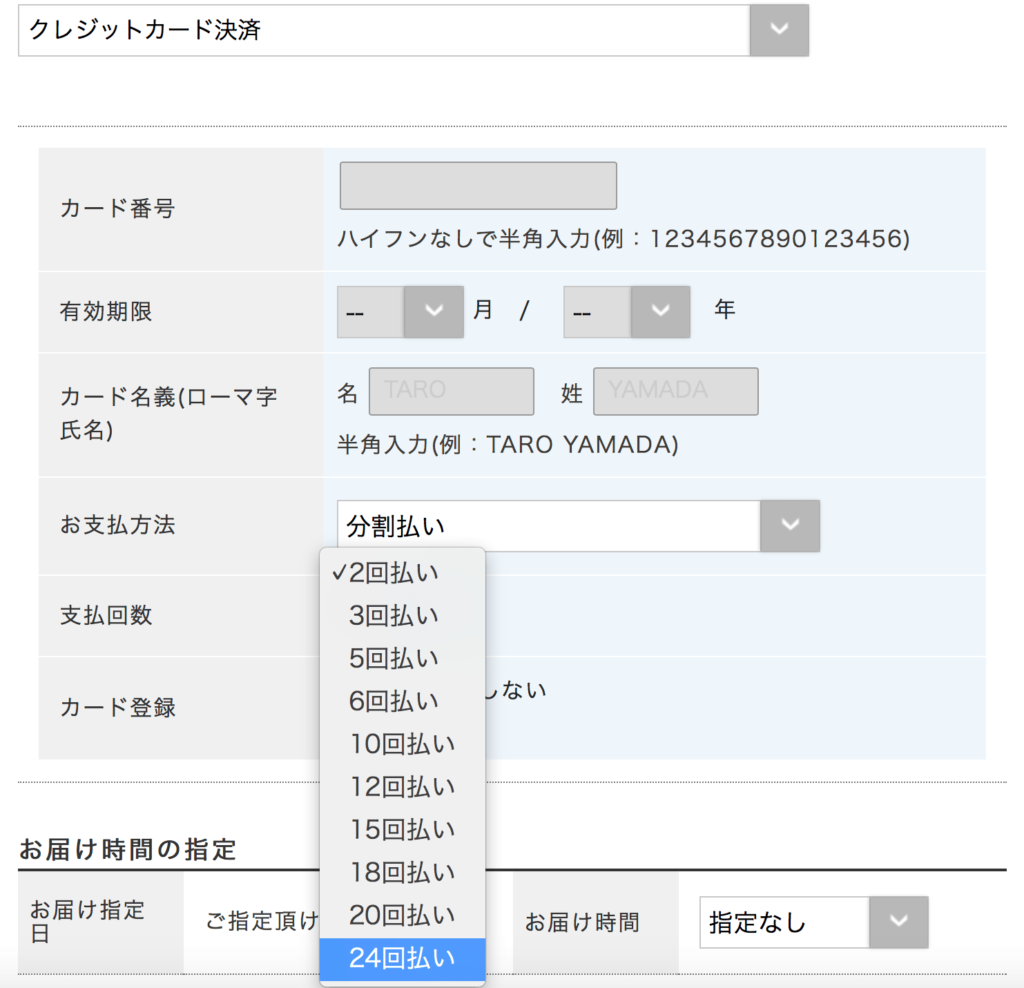Pick the 10回払い option
The width and height of the screenshot is (1024, 988).
(x=402, y=744)
